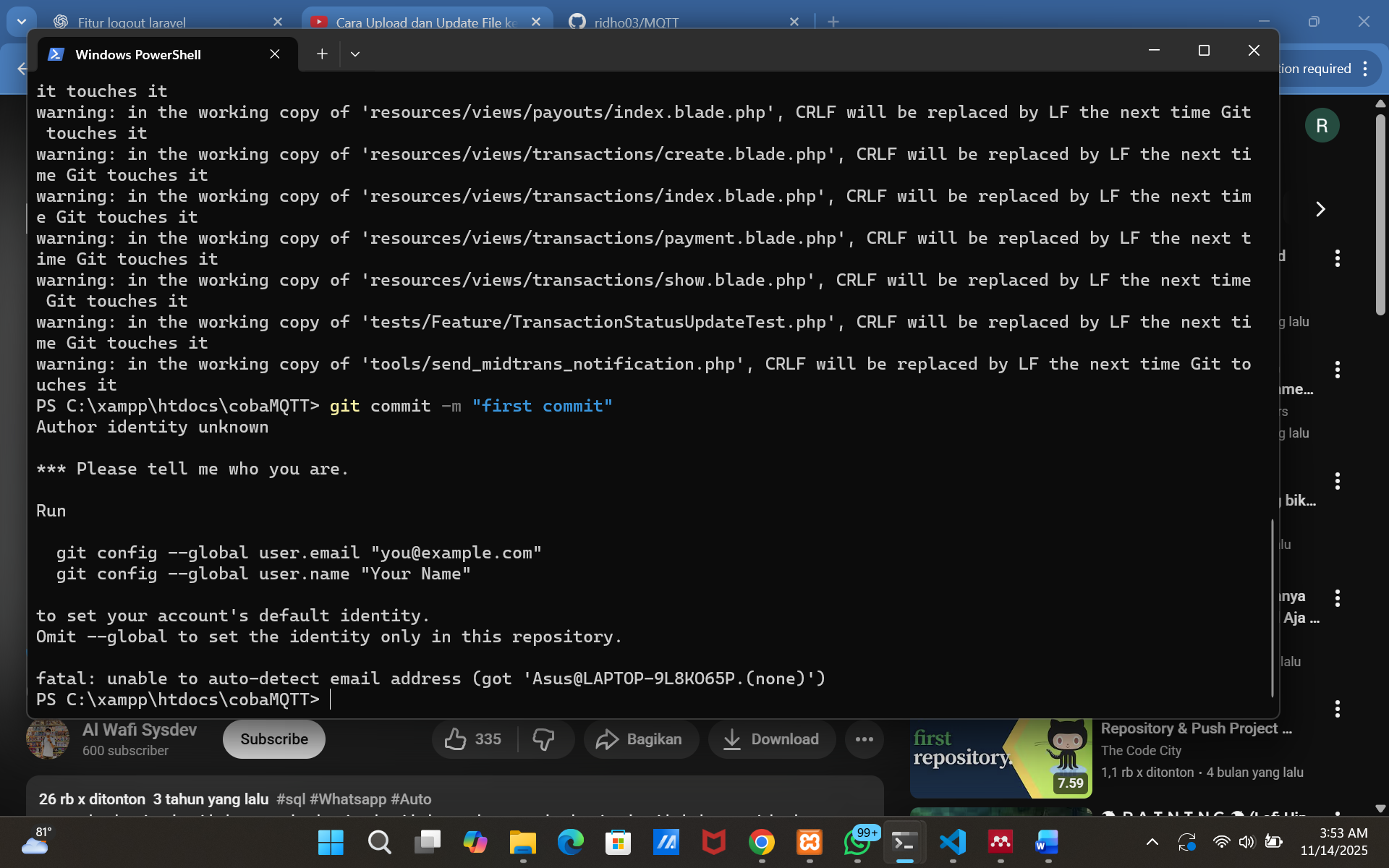Open Microsoft Edge from taskbar
Image resolution: width=1389 pixels, height=868 pixels.
click(x=570, y=843)
